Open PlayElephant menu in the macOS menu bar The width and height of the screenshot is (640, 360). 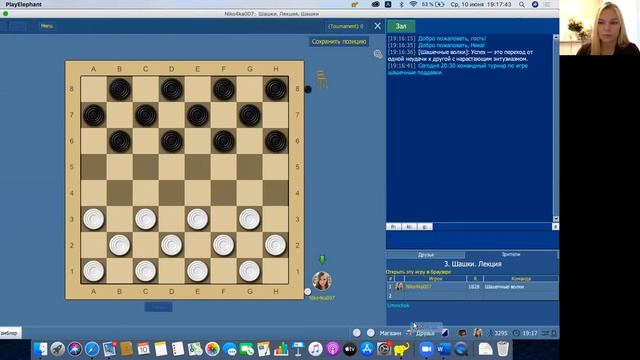point(23,4)
